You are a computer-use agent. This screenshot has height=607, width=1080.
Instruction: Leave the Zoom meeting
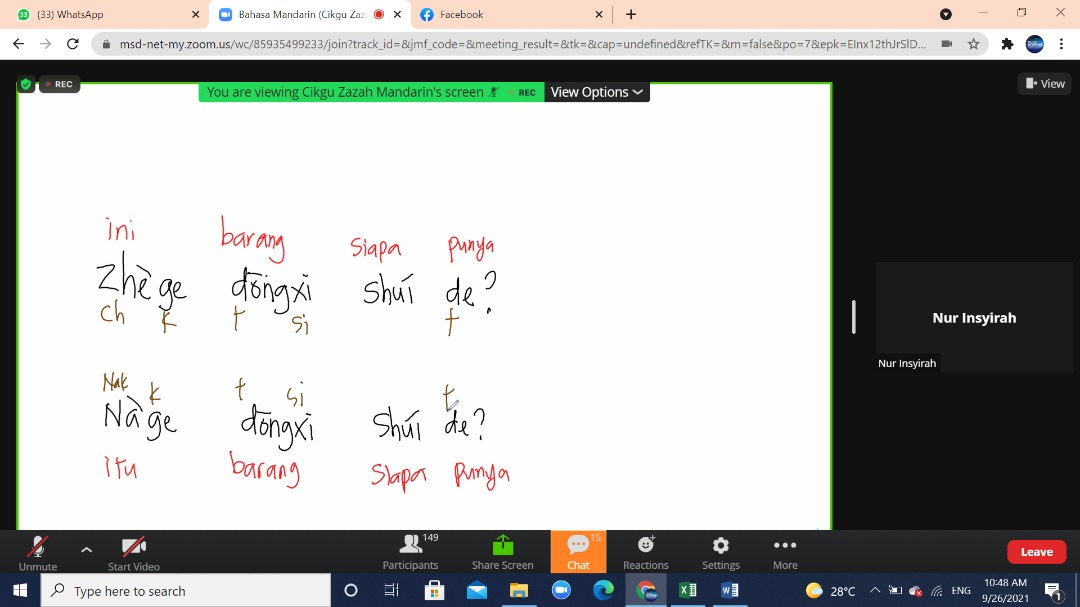pos(1036,552)
